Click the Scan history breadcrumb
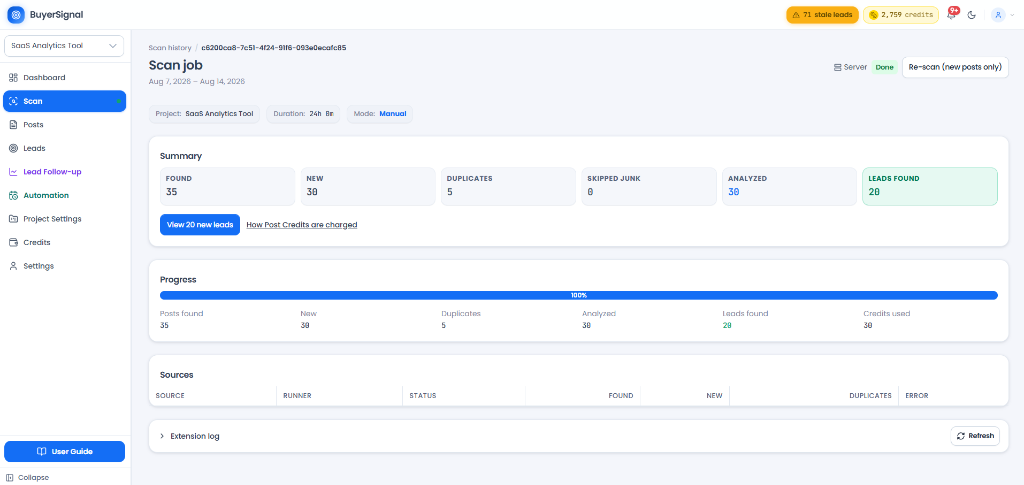This screenshot has width=1024, height=485. [x=170, y=48]
